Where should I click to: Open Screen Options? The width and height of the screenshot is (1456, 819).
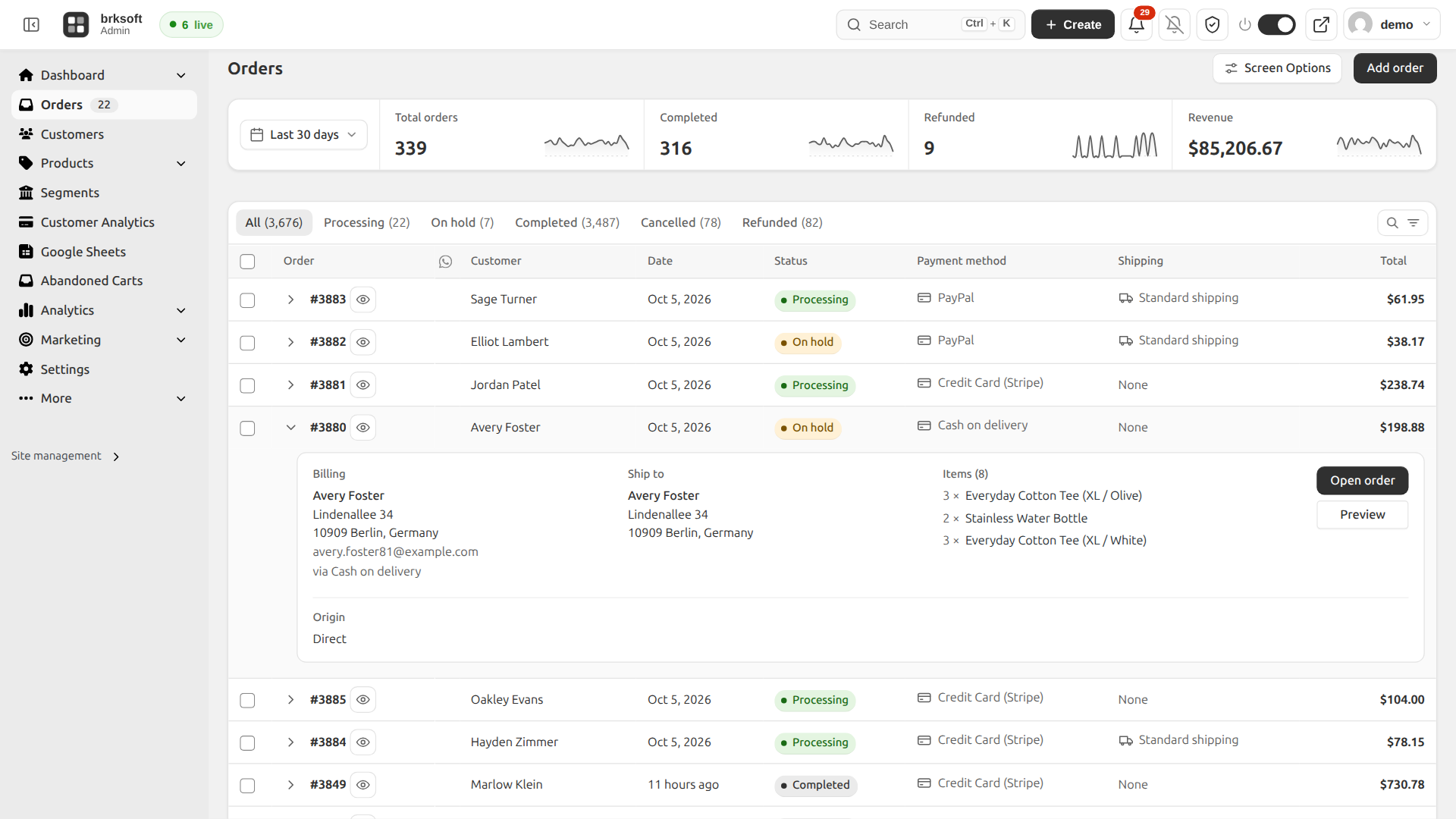click(1277, 68)
